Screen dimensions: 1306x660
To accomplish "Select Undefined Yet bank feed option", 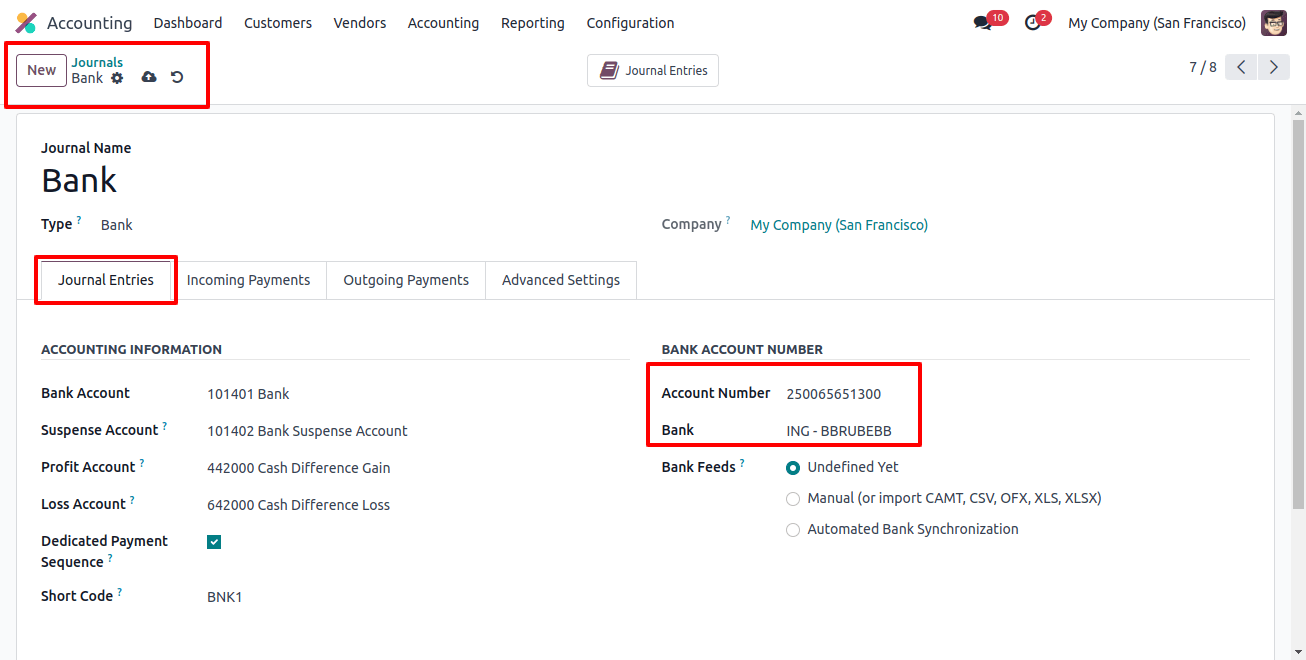I will coord(793,467).
